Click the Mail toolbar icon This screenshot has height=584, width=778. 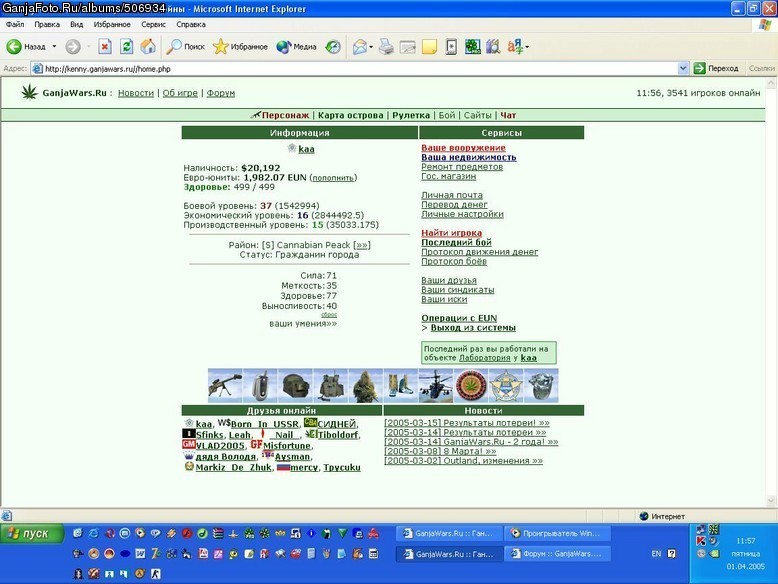tap(360, 47)
